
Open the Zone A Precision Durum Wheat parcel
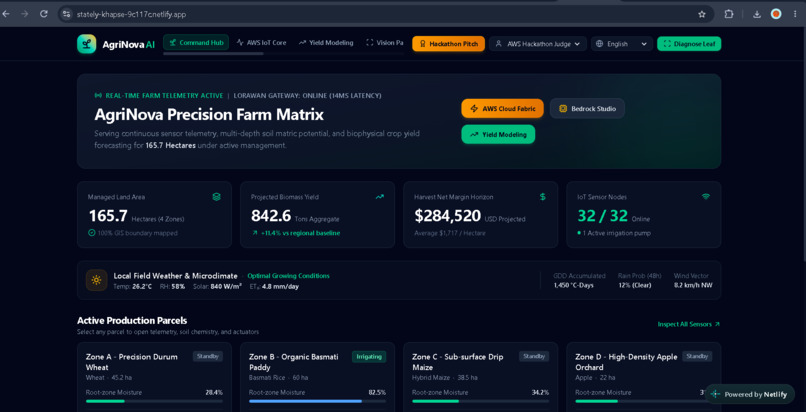pyautogui.click(x=154, y=378)
